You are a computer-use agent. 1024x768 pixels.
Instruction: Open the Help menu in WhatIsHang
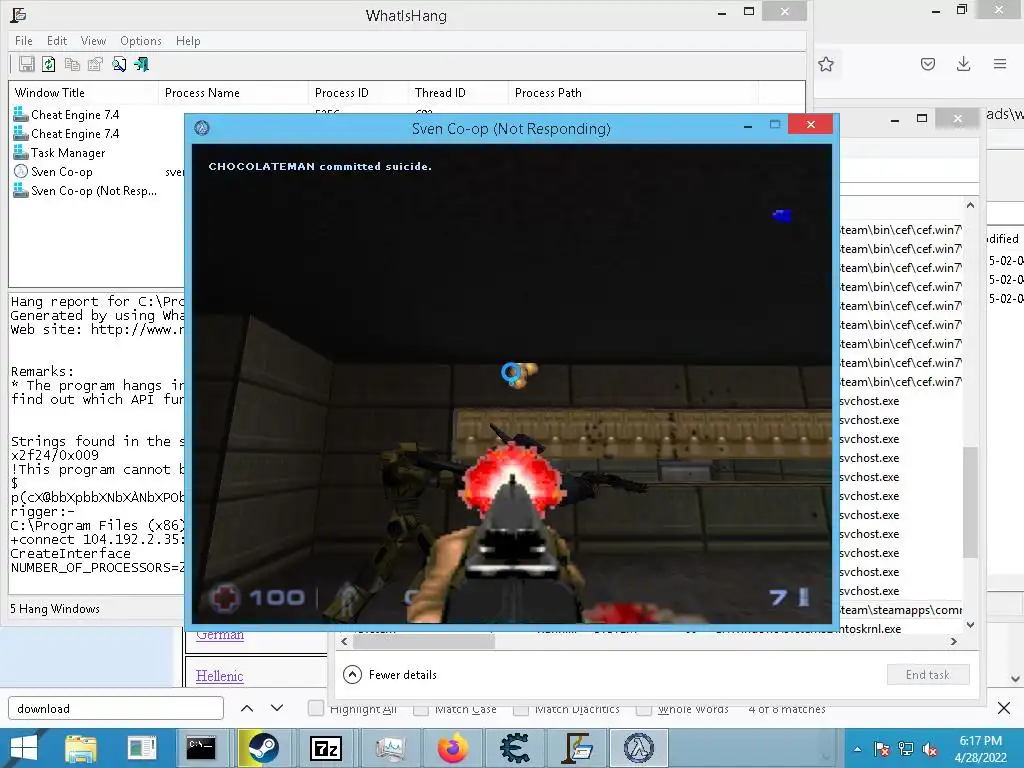188,40
